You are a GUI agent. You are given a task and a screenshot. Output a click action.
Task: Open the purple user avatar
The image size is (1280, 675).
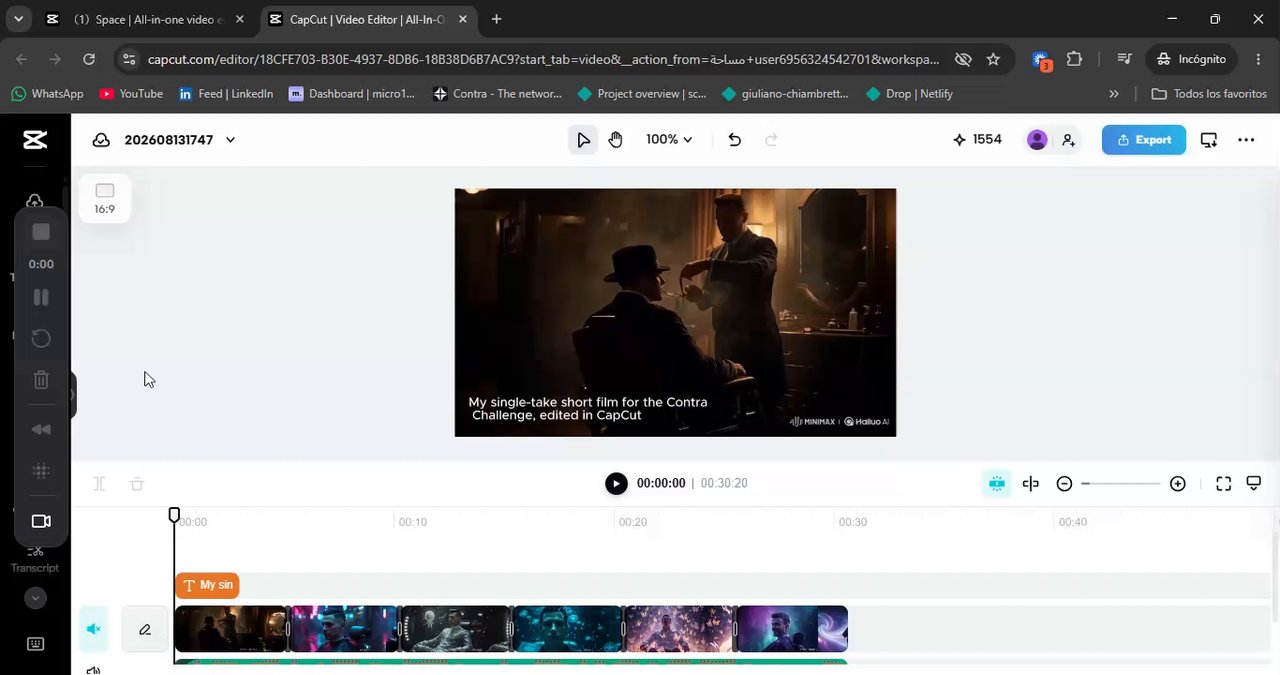pos(1037,140)
